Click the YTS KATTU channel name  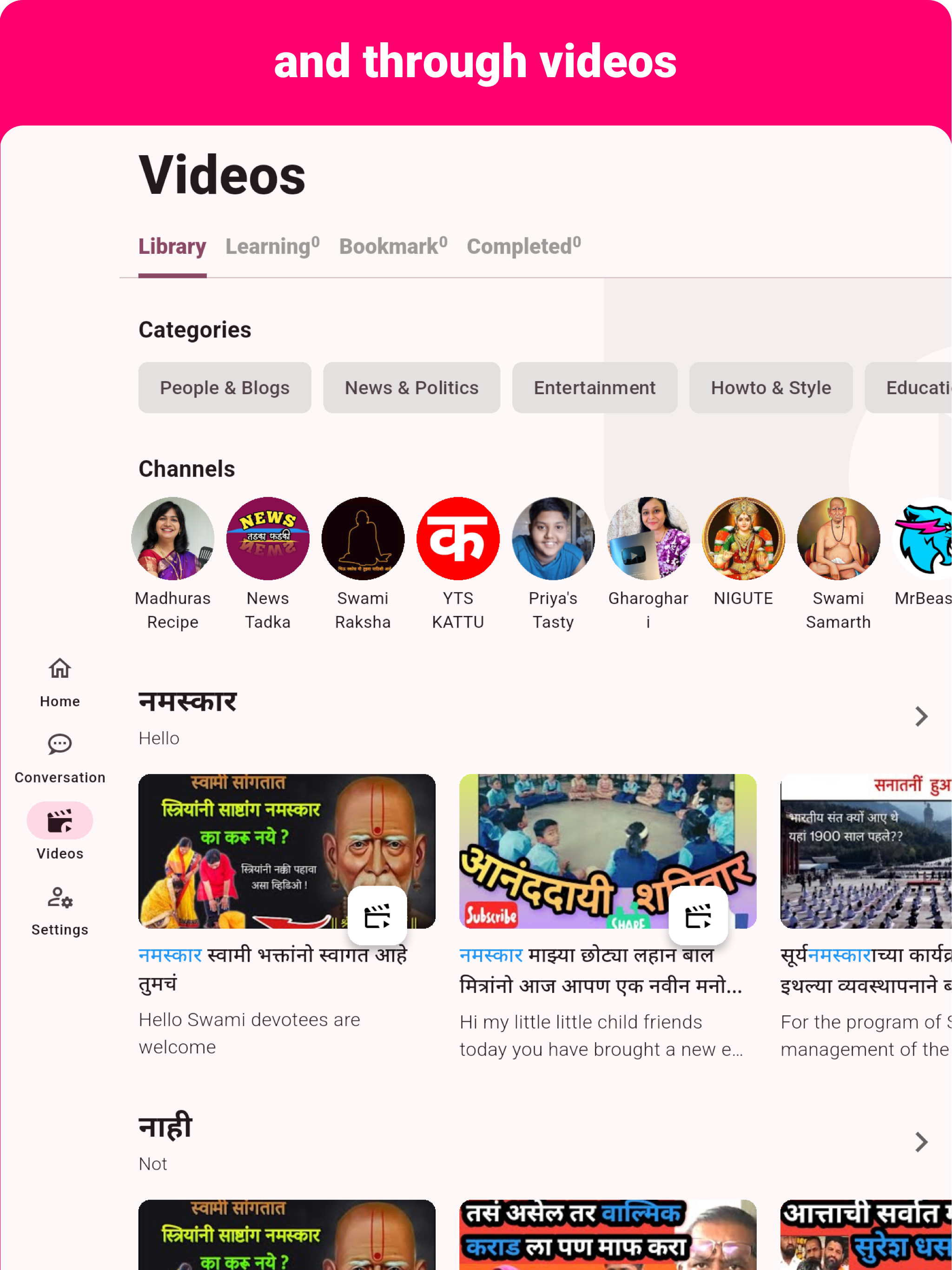tap(458, 610)
